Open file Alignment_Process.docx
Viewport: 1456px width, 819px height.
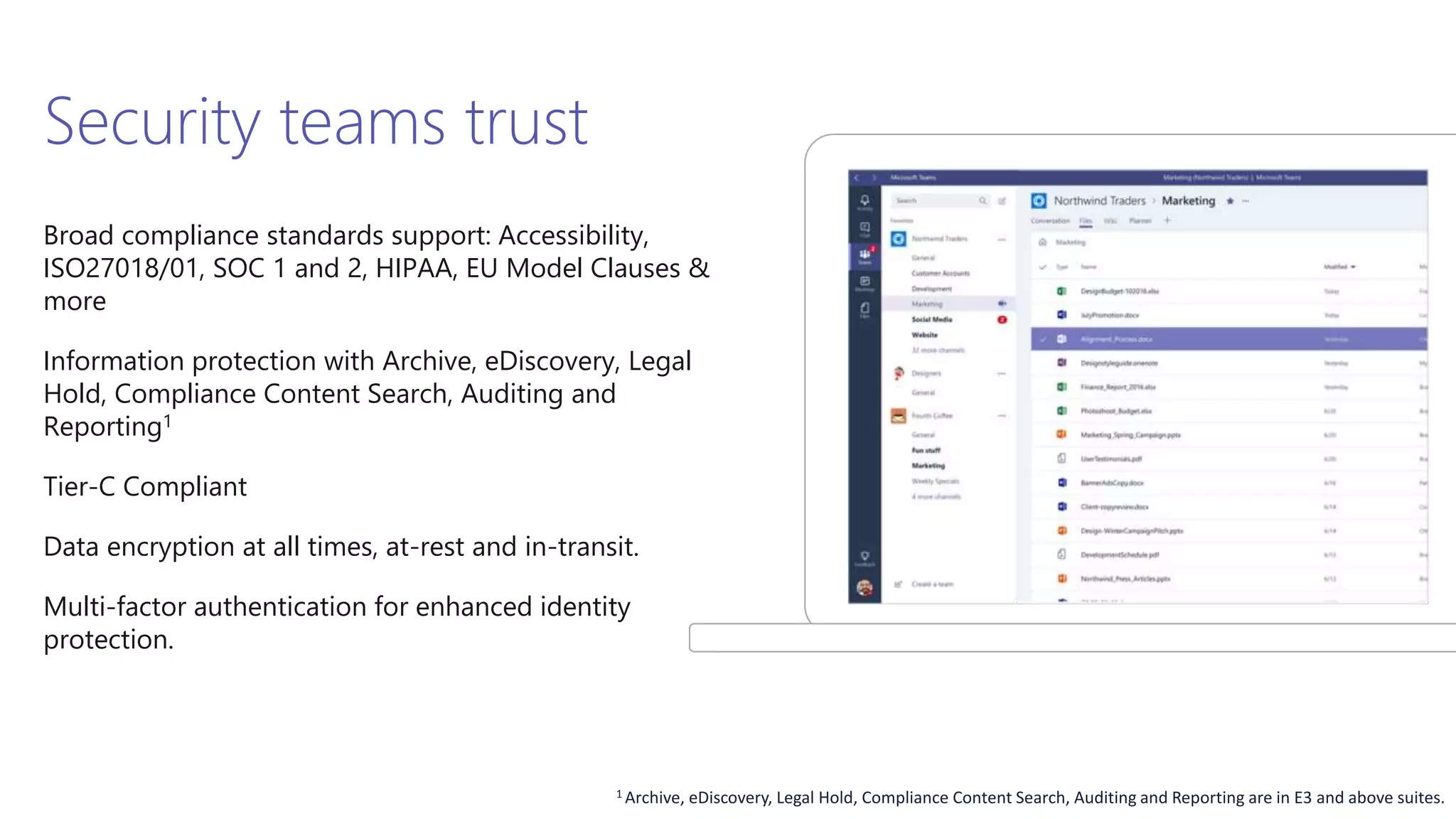point(1116,340)
